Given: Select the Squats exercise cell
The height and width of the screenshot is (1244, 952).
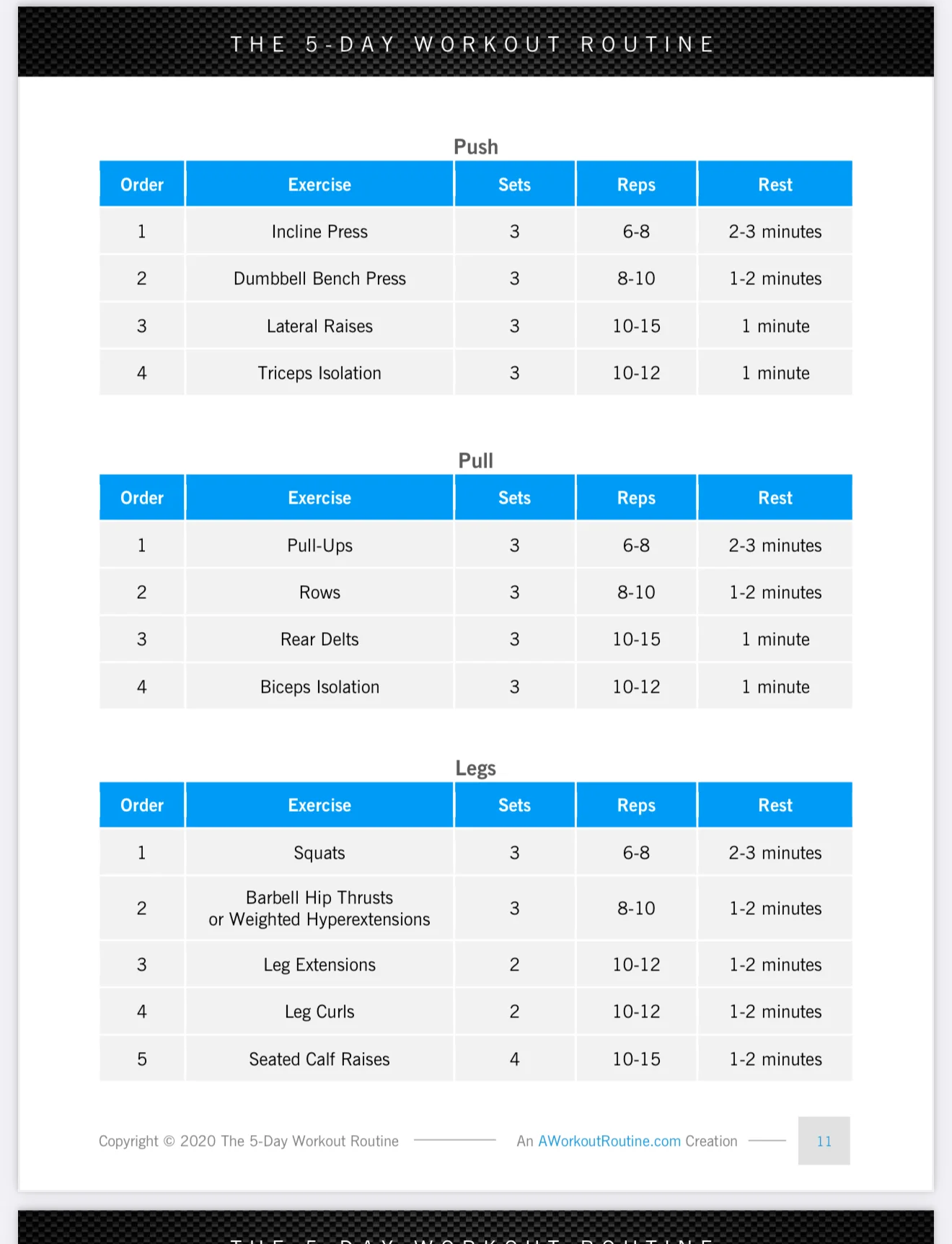Looking at the screenshot, I should click(x=319, y=853).
